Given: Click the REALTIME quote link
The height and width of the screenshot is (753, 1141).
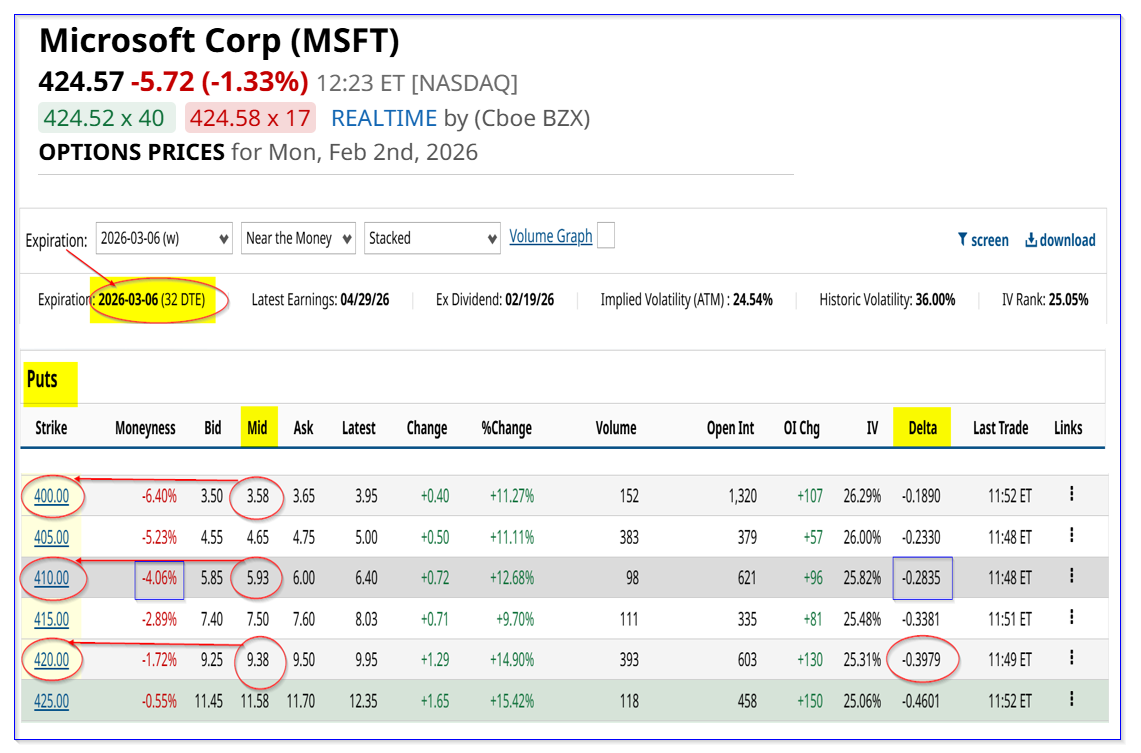Looking at the screenshot, I should 384,118.
